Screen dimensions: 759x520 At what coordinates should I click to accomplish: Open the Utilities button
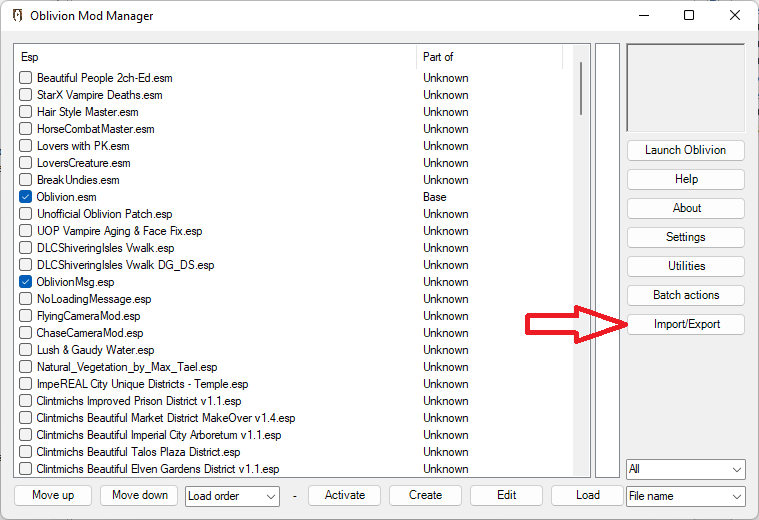click(685, 266)
